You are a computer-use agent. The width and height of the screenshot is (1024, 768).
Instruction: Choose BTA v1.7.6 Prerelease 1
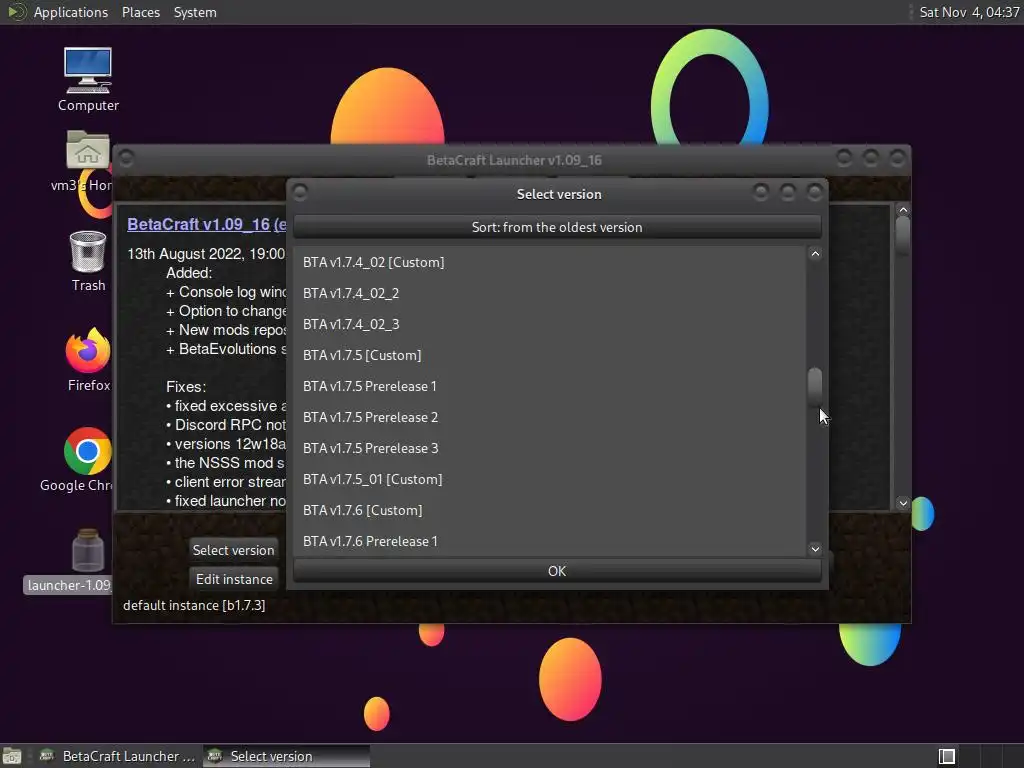(x=549, y=541)
